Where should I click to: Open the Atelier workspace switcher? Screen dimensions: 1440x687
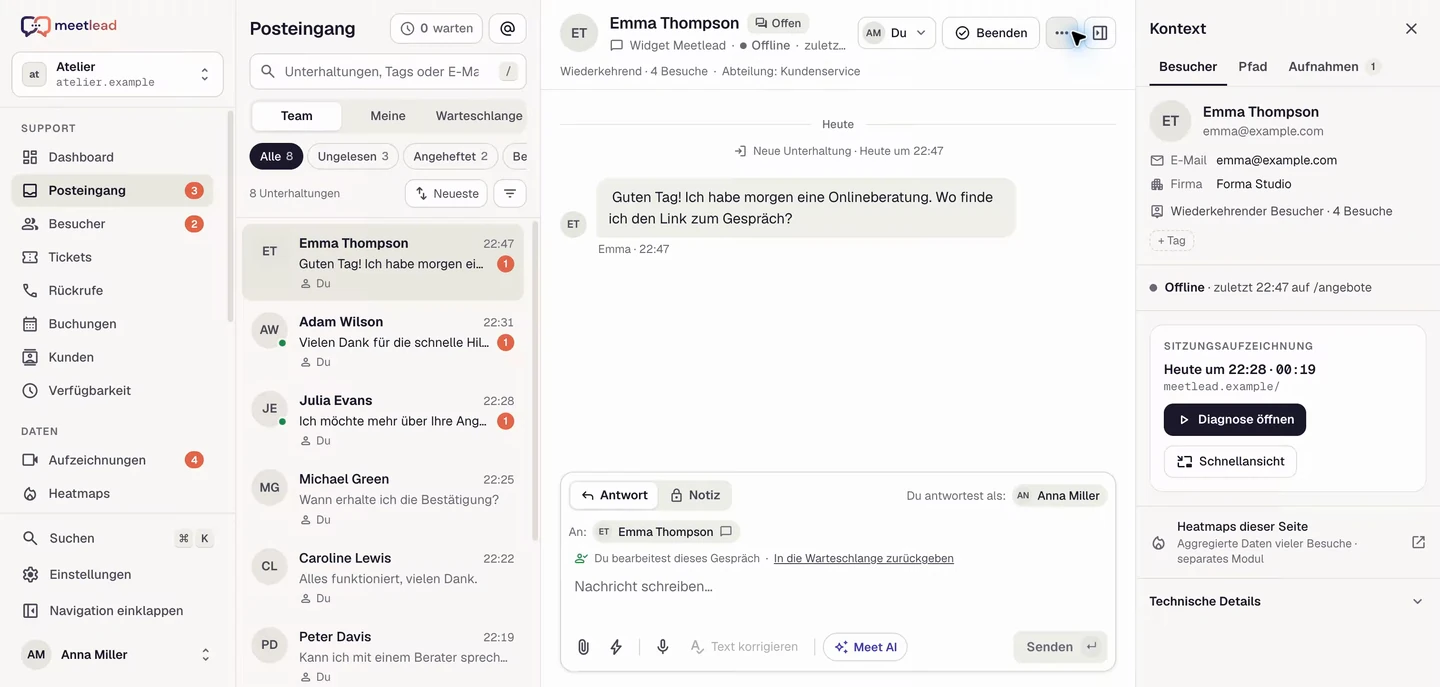pos(117,74)
